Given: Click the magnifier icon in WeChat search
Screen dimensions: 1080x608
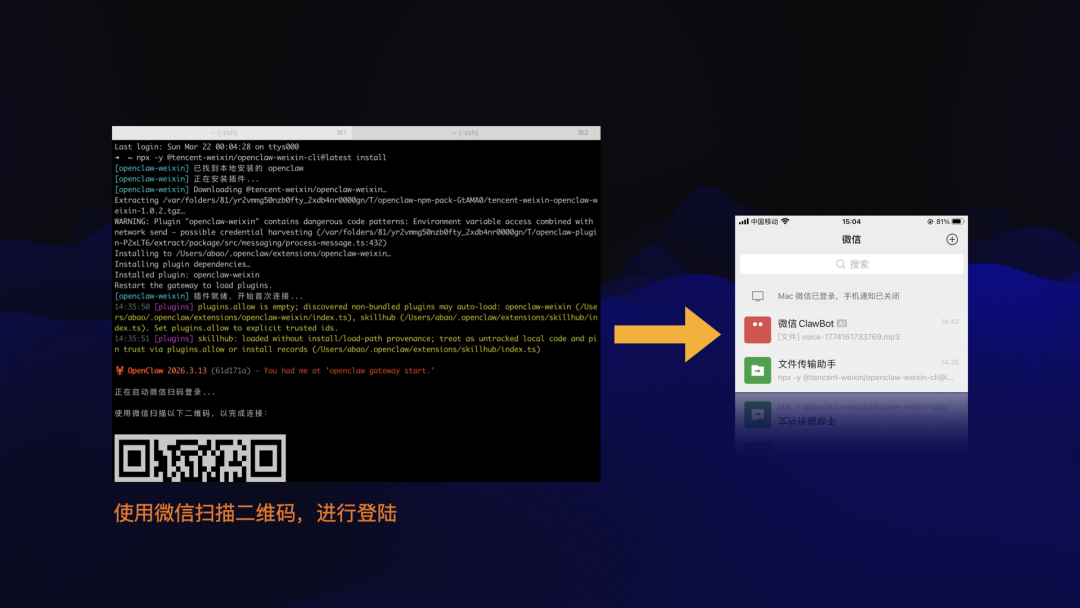Looking at the screenshot, I should pyautogui.click(x=841, y=264).
